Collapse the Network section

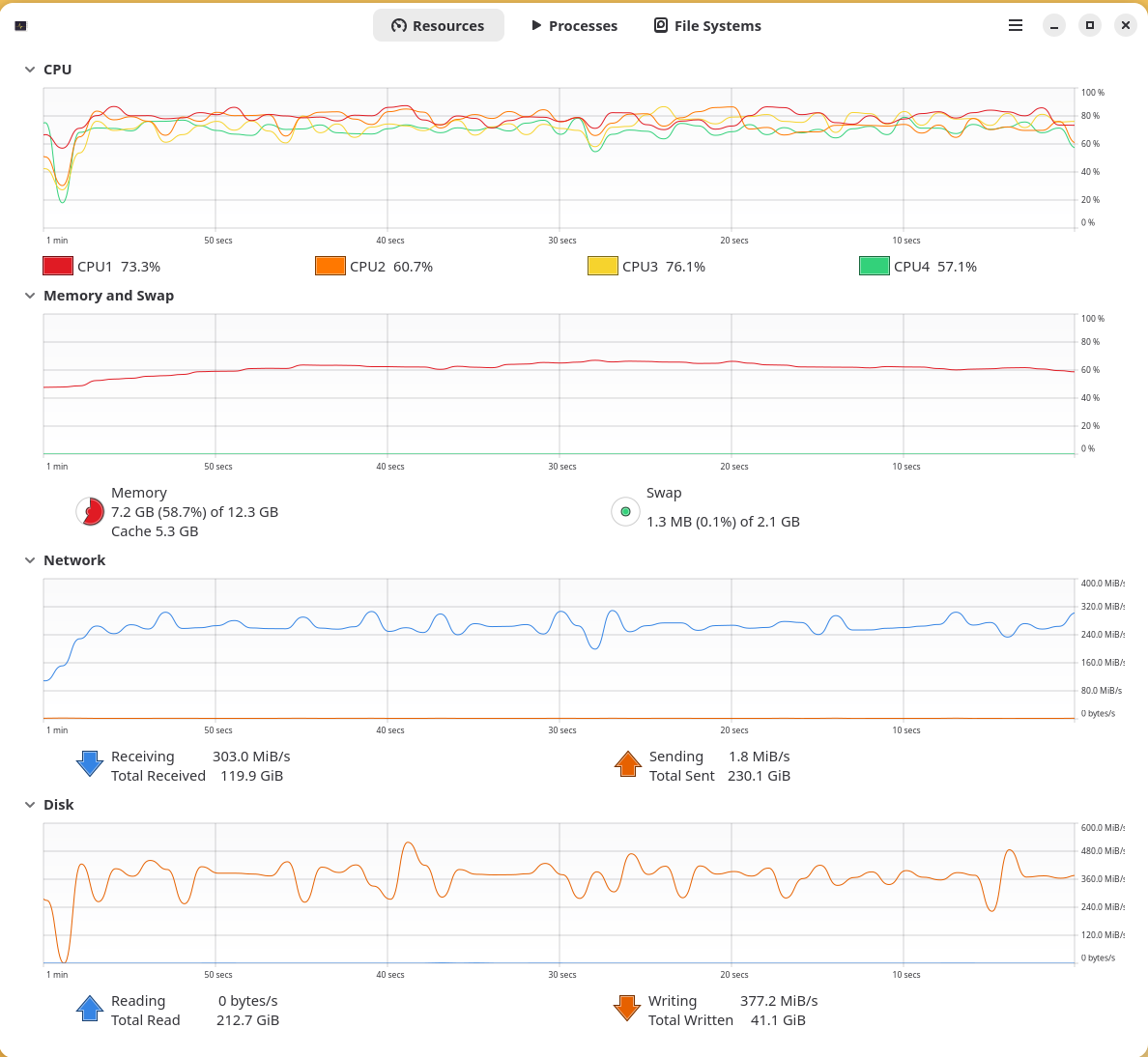point(29,559)
